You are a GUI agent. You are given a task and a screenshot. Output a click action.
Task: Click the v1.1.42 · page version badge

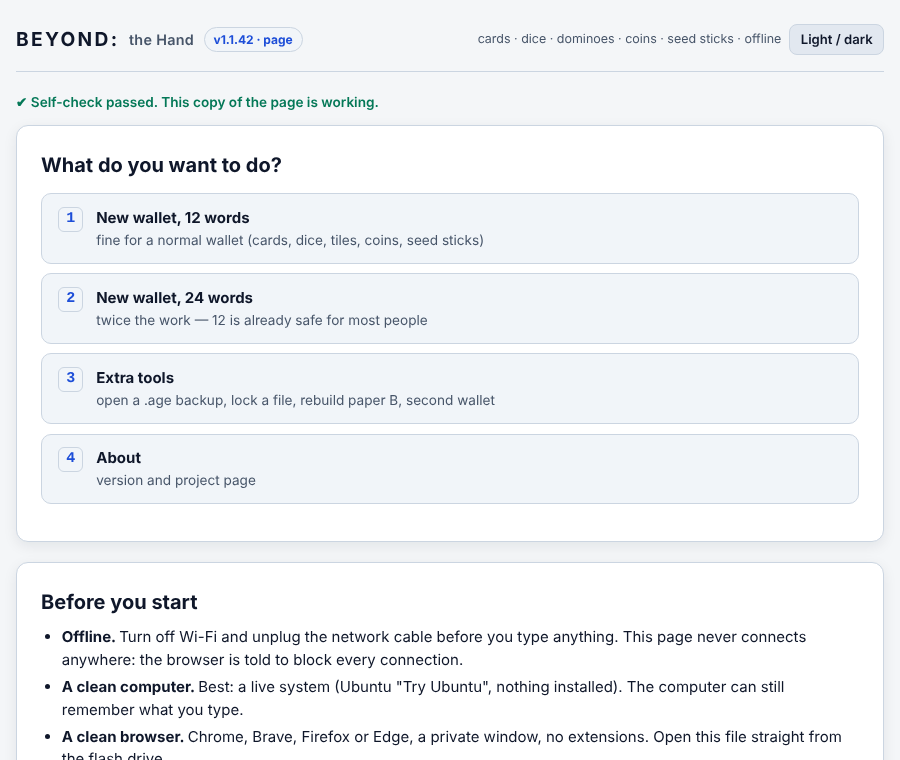(x=253, y=40)
